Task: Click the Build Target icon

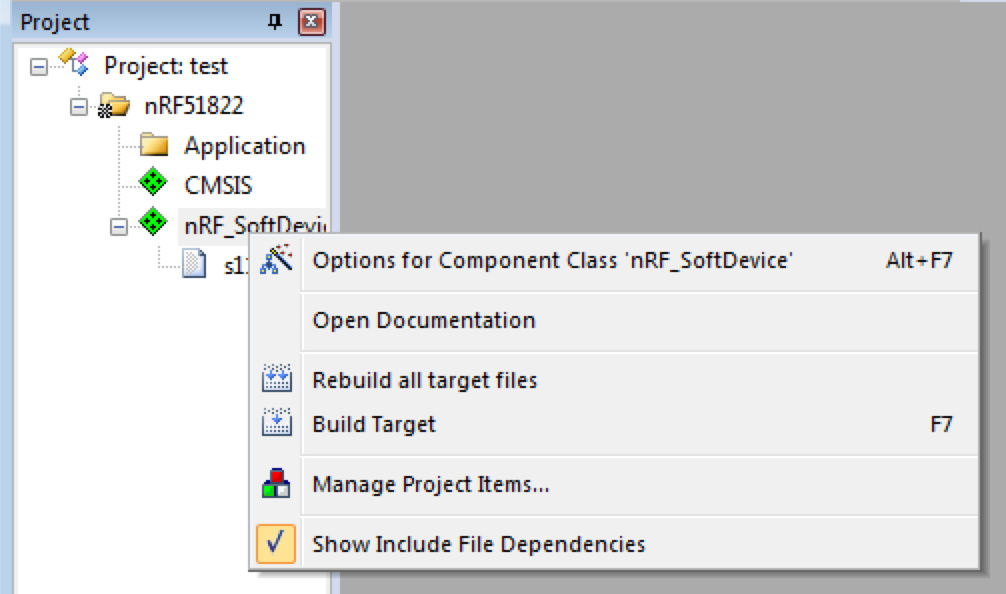Action: [x=275, y=424]
